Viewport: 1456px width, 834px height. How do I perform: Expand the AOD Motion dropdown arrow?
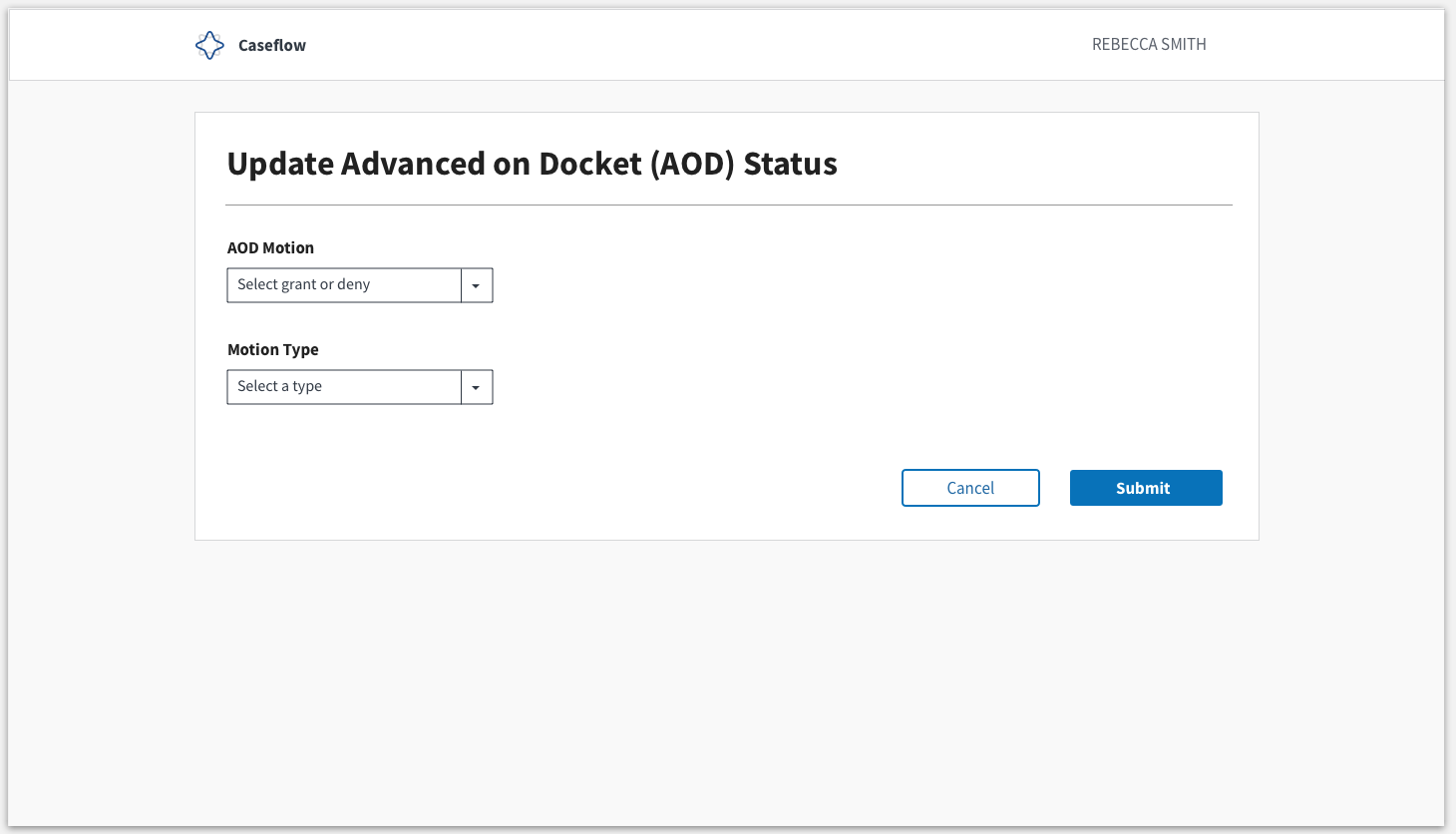coord(477,285)
